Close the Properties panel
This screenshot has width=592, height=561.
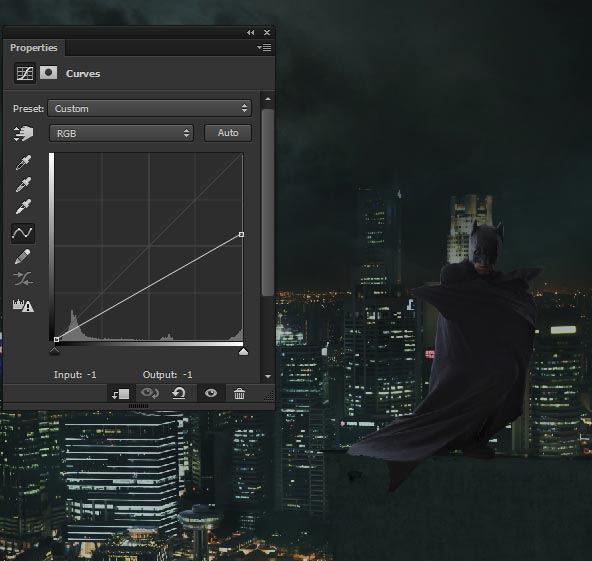(x=267, y=33)
